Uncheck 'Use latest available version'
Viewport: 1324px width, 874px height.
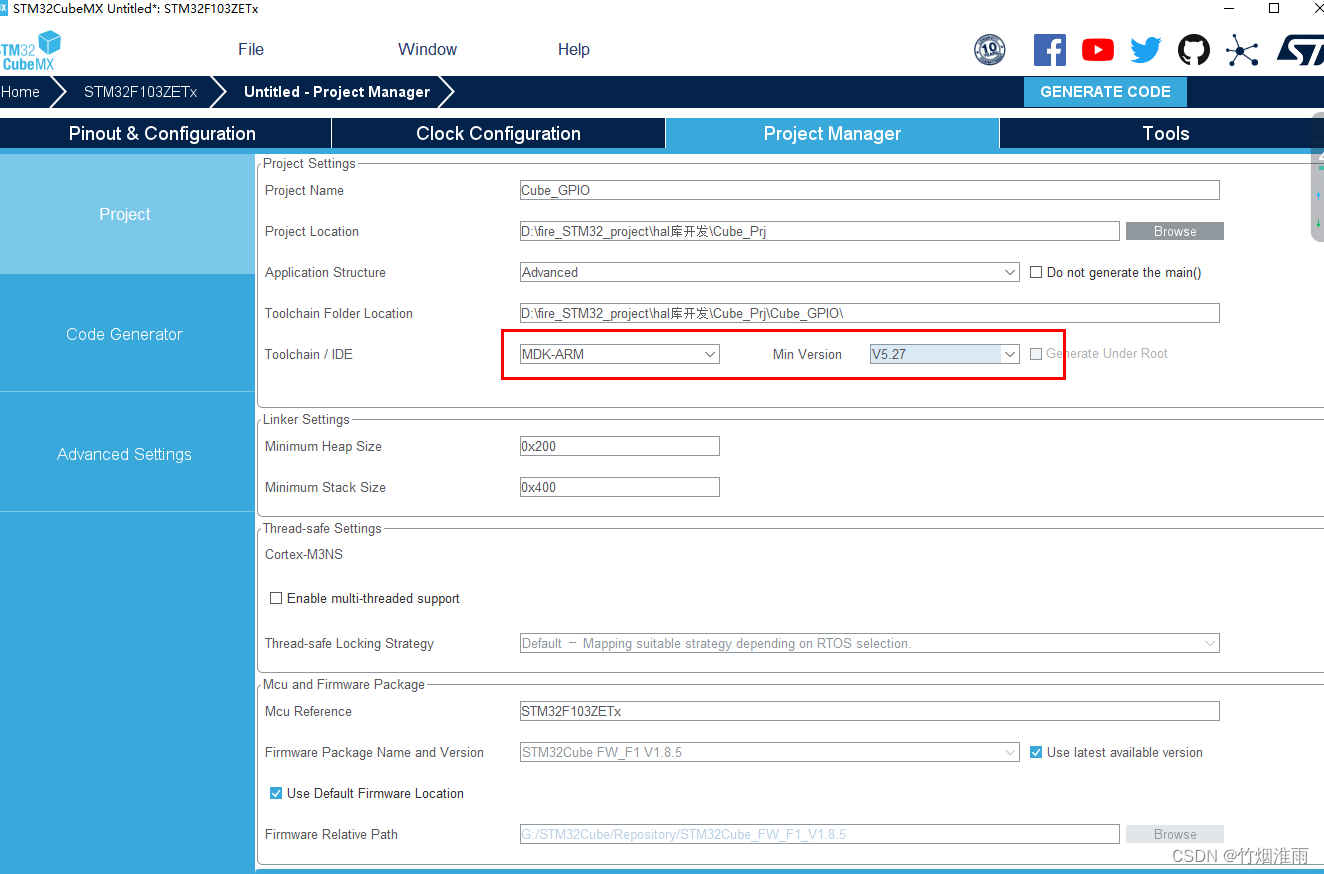pos(1036,752)
